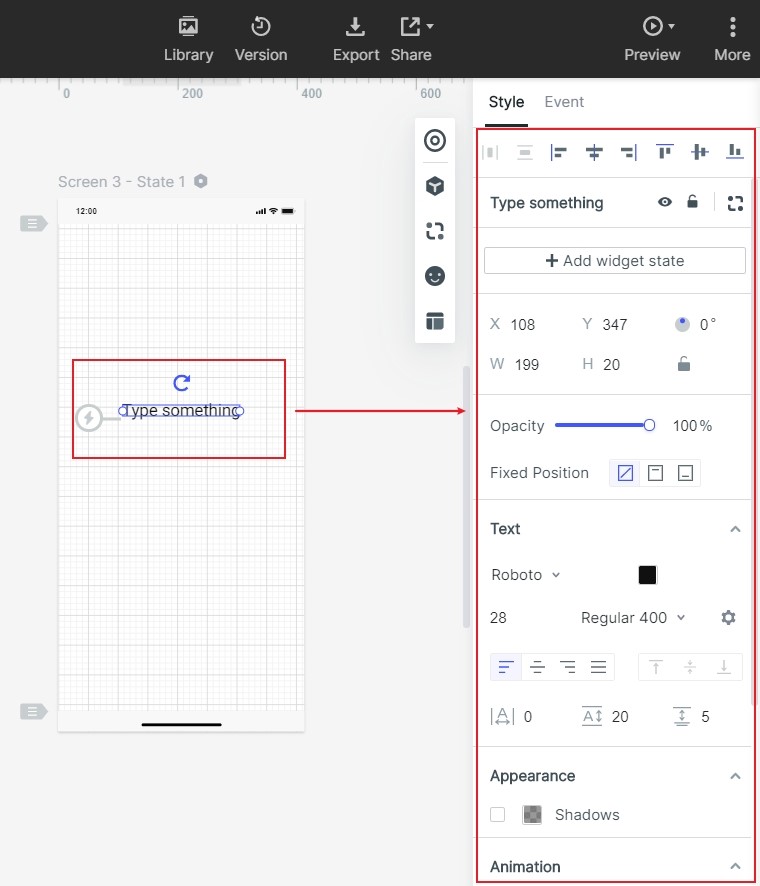
Task: Edit the Y position value 347
Action: tap(614, 324)
